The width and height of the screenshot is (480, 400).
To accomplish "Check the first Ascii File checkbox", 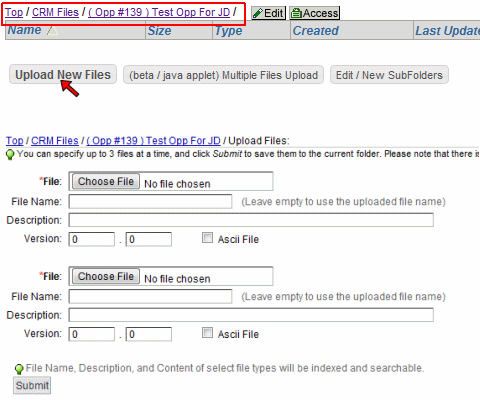I will point(207,238).
